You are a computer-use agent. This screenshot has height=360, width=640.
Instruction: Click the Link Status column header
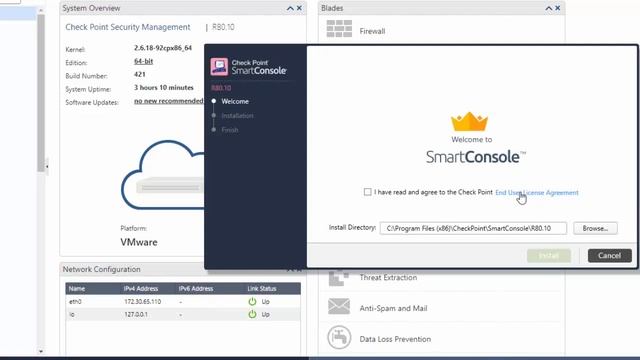(262, 289)
